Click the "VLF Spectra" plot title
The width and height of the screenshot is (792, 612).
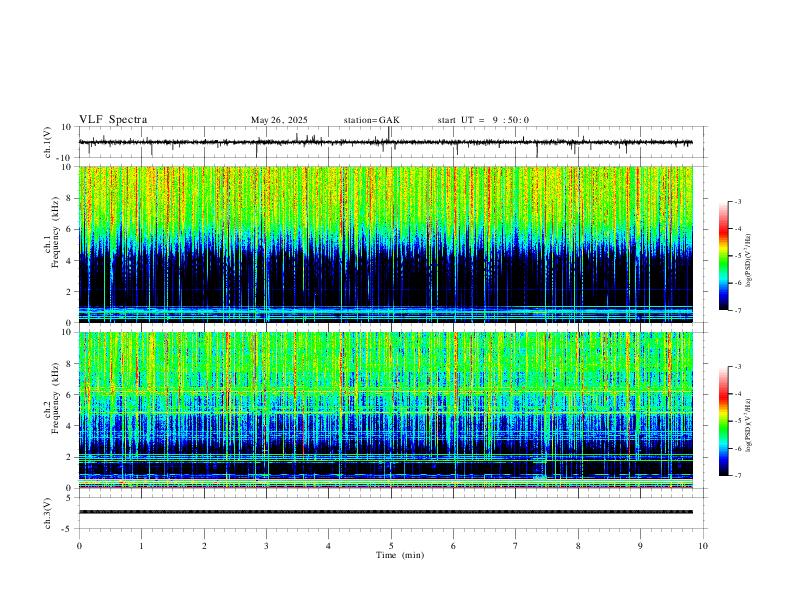[x=113, y=120]
